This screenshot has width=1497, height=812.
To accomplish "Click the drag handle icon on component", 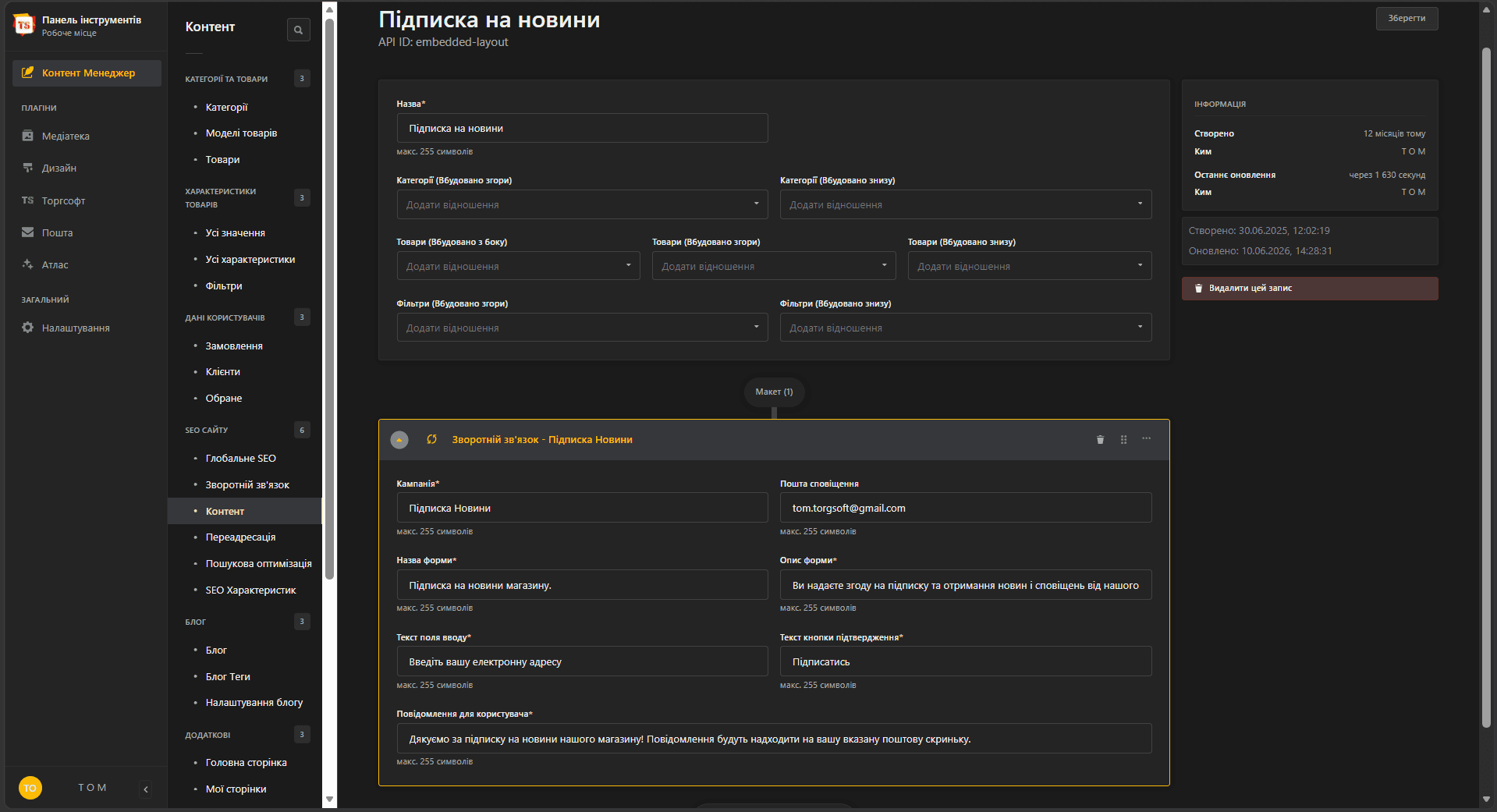I will click(x=1123, y=439).
